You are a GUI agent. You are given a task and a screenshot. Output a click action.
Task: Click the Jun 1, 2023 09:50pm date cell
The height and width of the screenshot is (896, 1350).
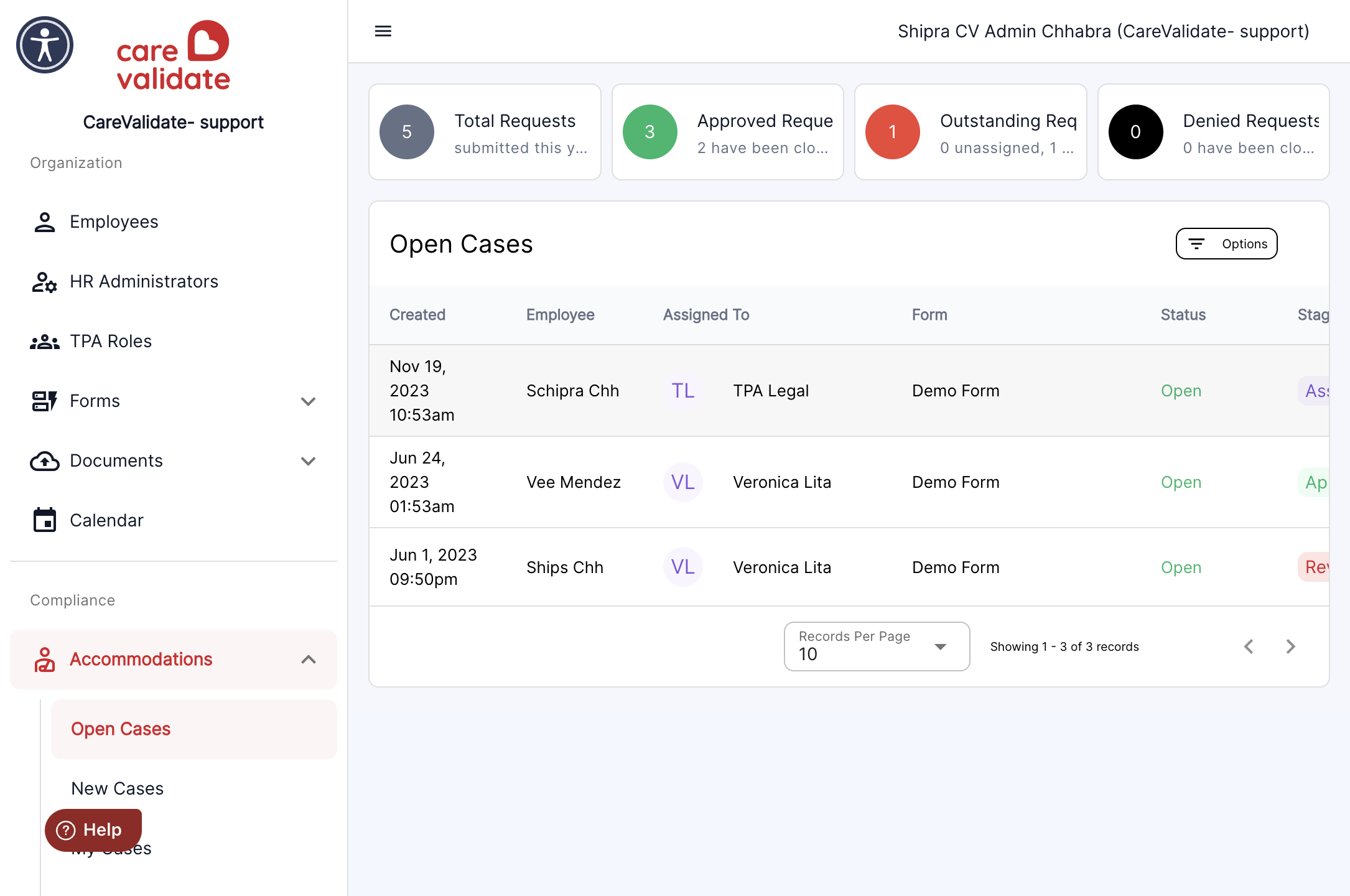click(x=433, y=567)
